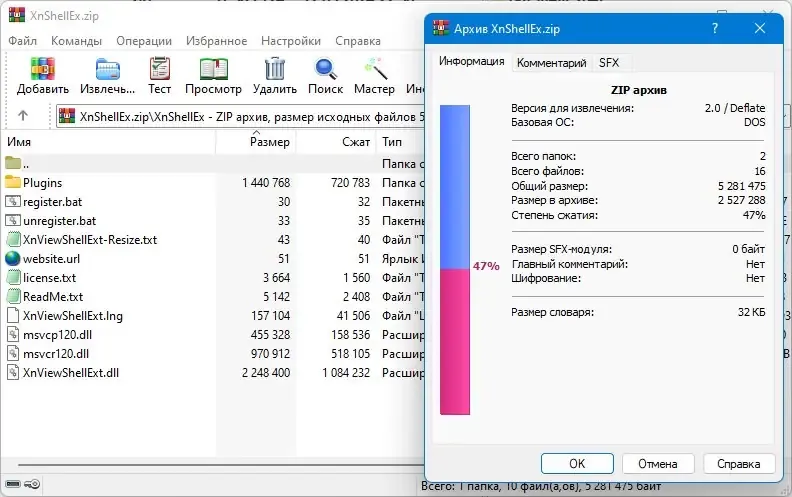This screenshot has width=792, height=497.
Task: Click XnViewShellExt.lng blank file icon
Action: pyautogui.click(x=13, y=315)
